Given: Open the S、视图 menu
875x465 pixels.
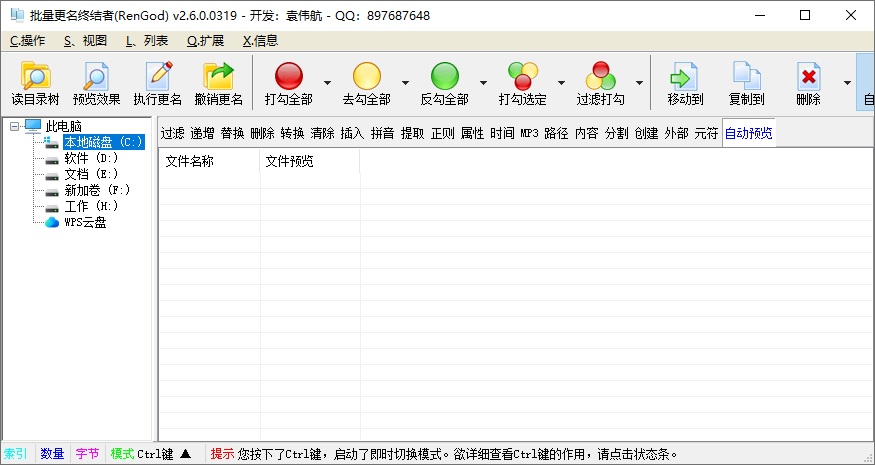Looking at the screenshot, I should coord(85,41).
